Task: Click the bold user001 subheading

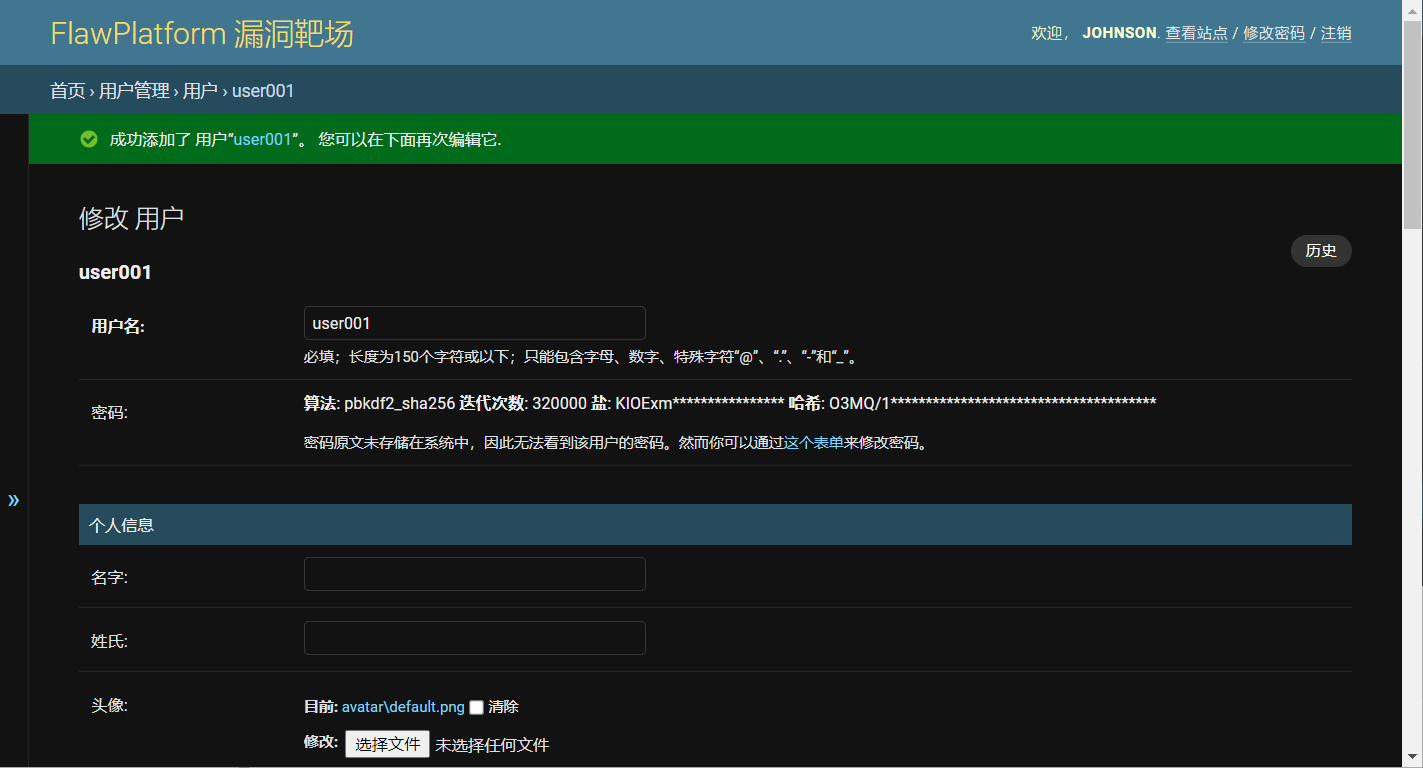Action: pyautogui.click(x=115, y=272)
